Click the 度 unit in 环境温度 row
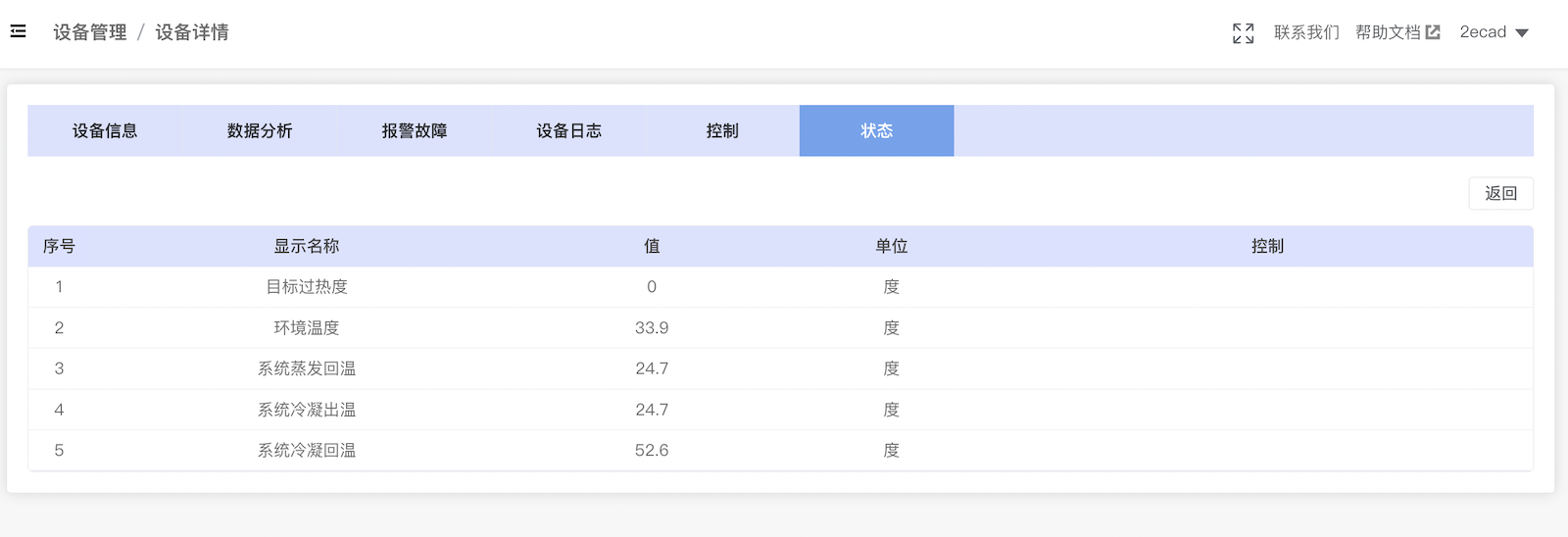Image resolution: width=1568 pixels, height=537 pixels. point(892,327)
